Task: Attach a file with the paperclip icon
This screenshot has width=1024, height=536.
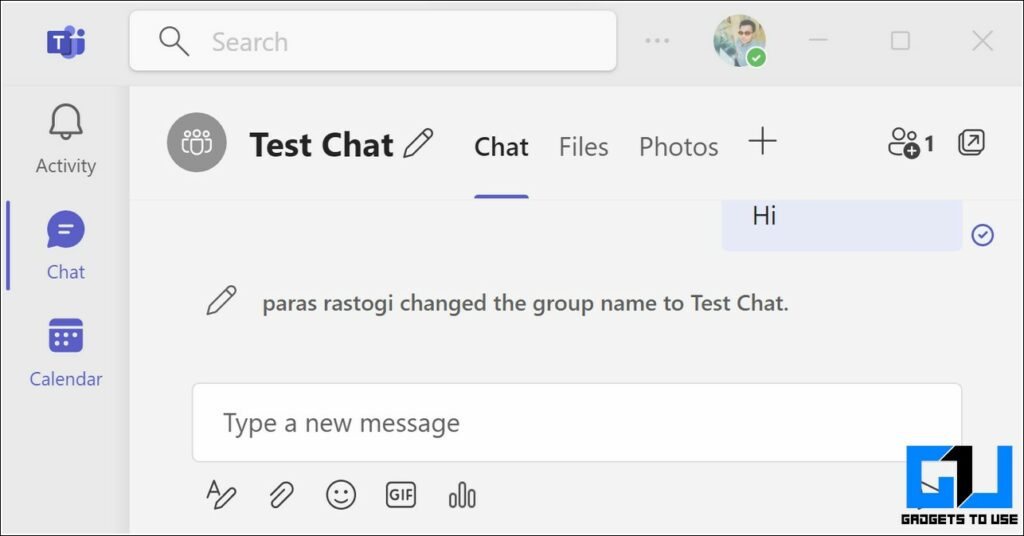Action: (281, 495)
